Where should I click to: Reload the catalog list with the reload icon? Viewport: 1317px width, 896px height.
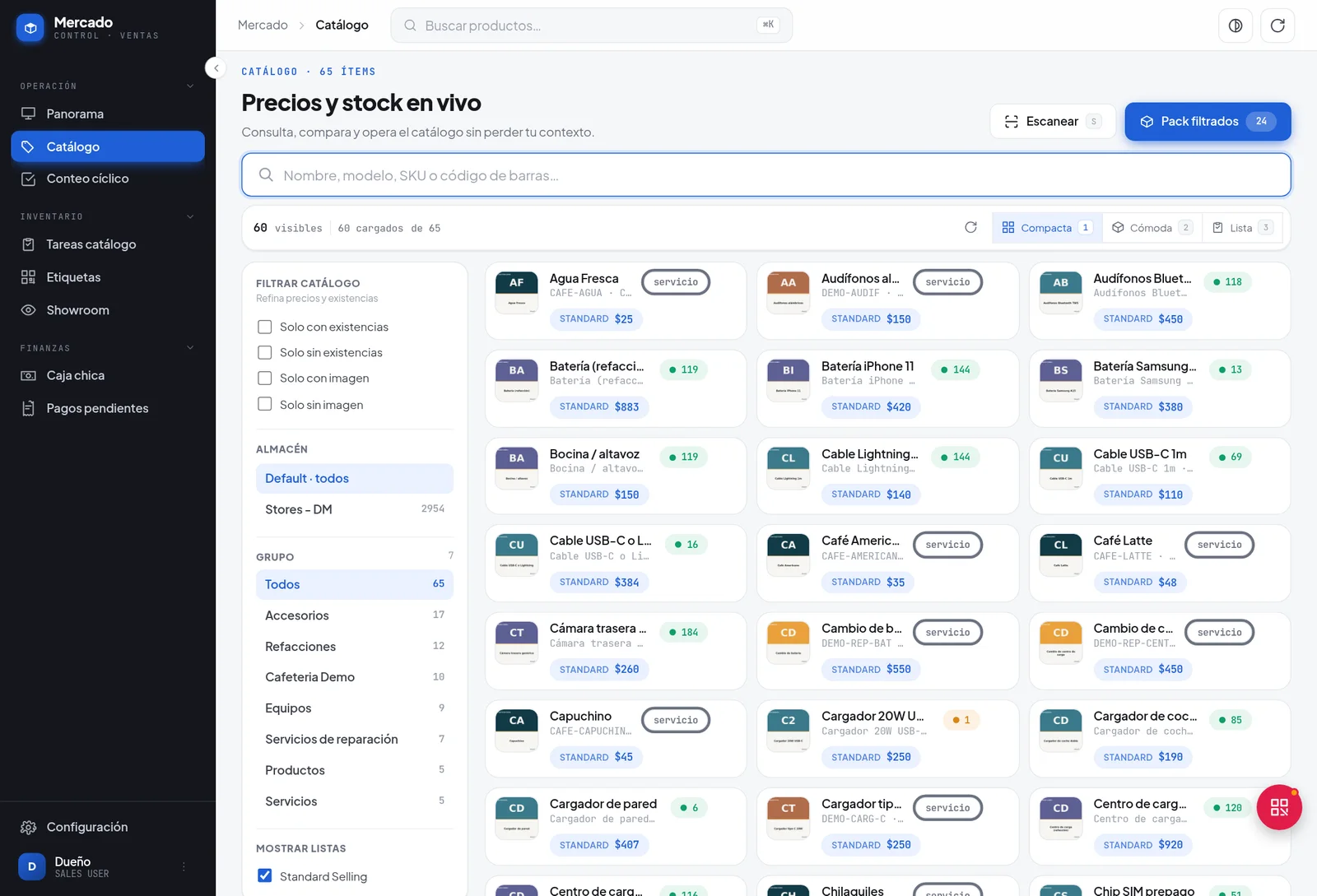pos(971,227)
